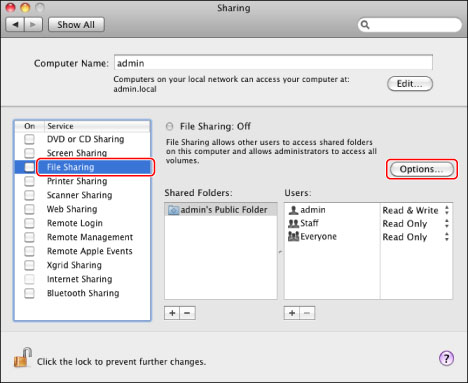Open help with the question mark button
The image size is (468, 383).
[x=446, y=359]
